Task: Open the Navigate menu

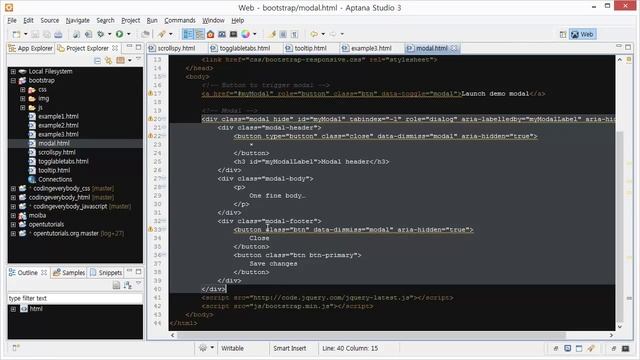Action: pos(78,20)
